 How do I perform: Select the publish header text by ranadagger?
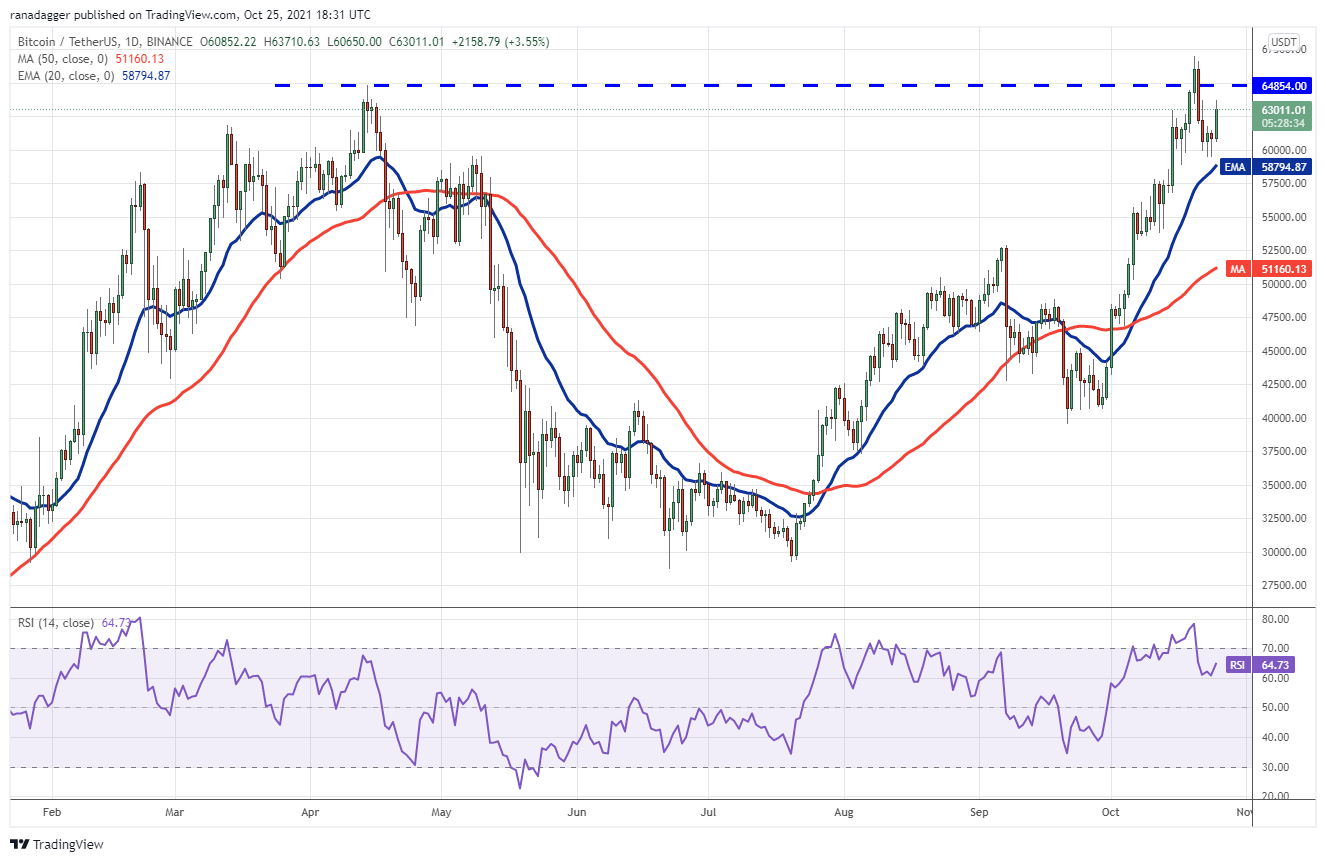[189, 15]
